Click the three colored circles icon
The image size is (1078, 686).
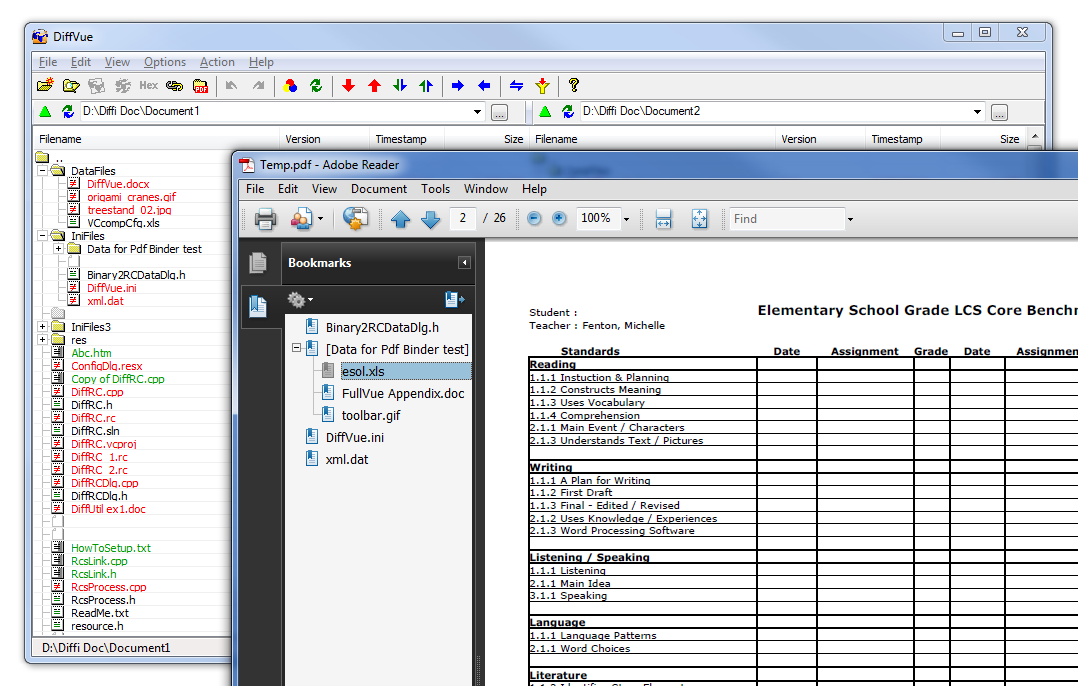[290, 85]
